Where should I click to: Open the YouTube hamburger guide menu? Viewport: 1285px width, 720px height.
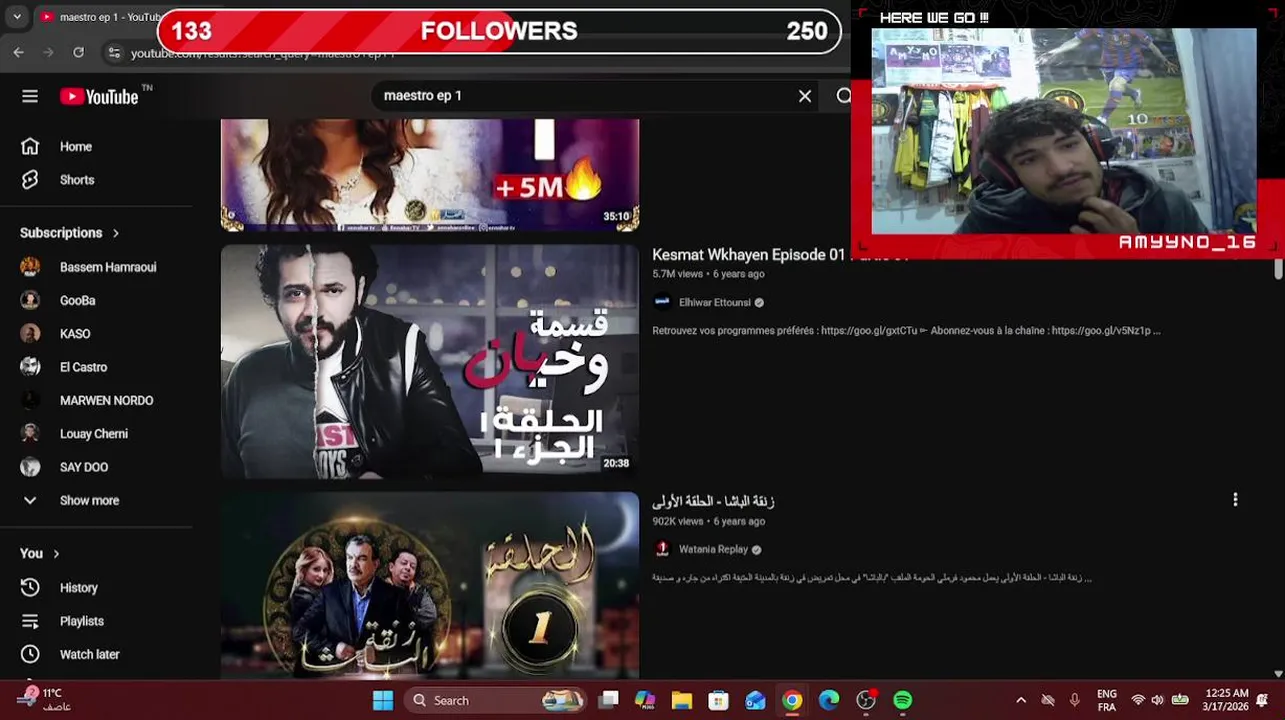coord(30,96)
